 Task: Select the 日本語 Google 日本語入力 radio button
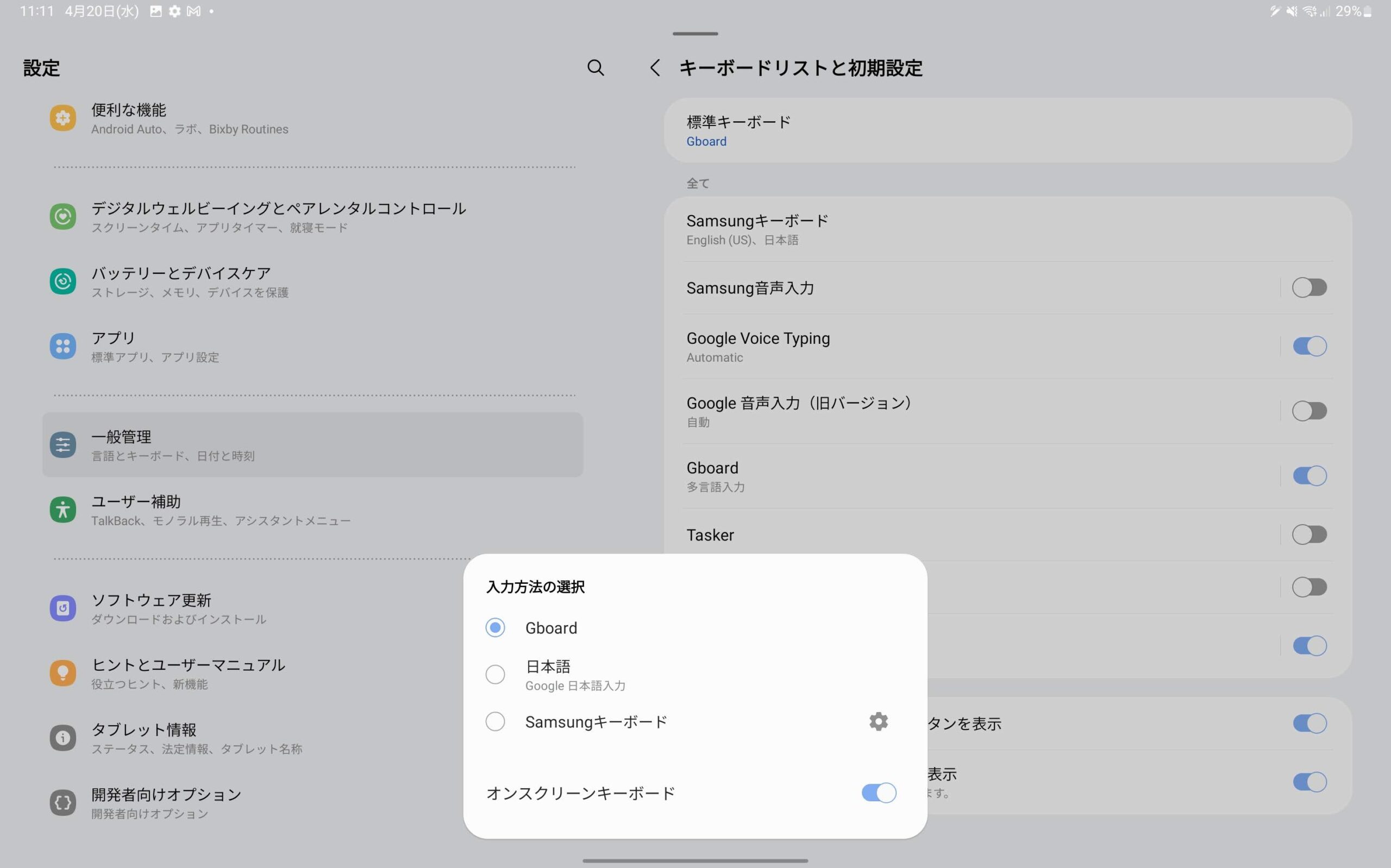point(495,674)
